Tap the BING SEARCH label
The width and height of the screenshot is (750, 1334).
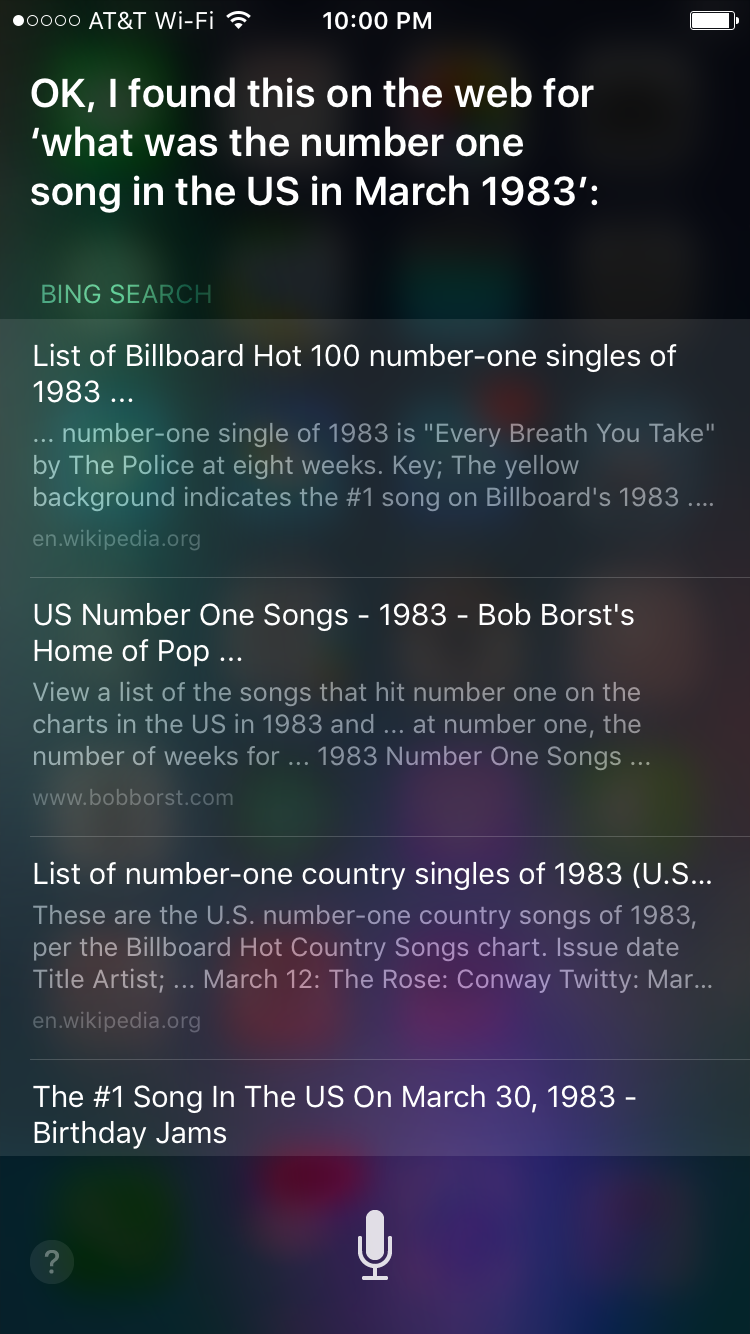click(126, 294)
